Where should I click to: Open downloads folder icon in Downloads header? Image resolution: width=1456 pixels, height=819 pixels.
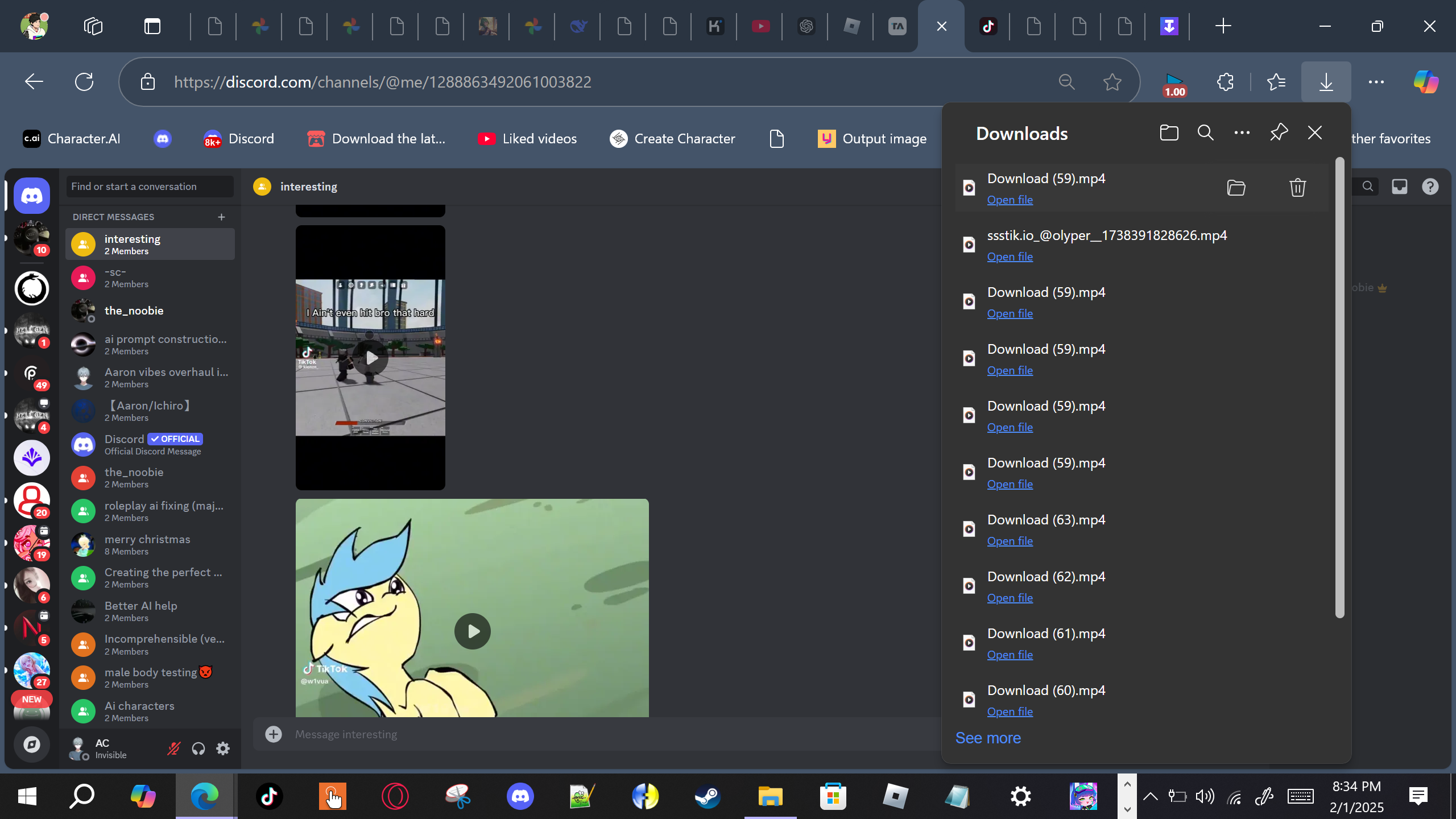[1169, 133]
